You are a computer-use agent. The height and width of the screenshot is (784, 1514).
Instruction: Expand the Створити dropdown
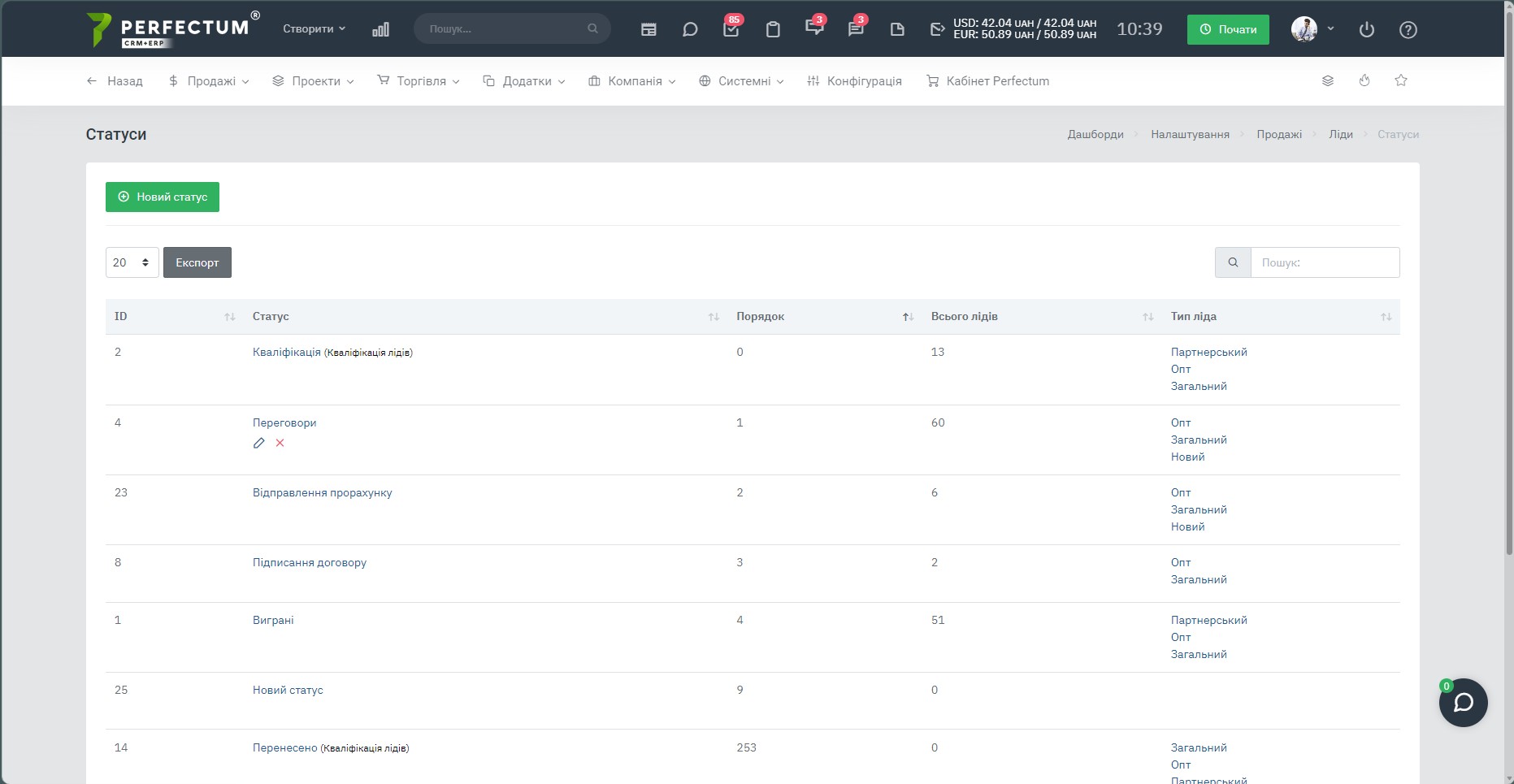(x=315, y=28)
